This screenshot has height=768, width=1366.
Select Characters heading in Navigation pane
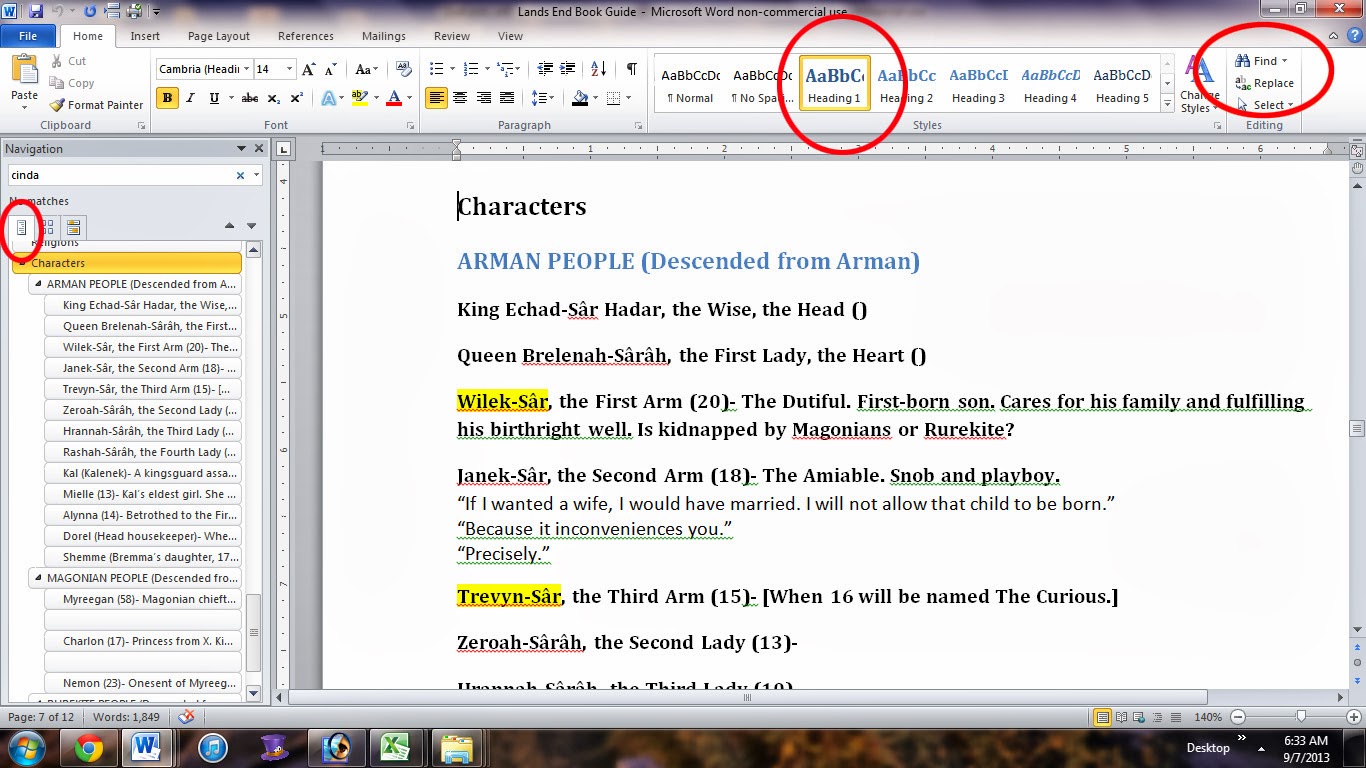click(127, 263)
